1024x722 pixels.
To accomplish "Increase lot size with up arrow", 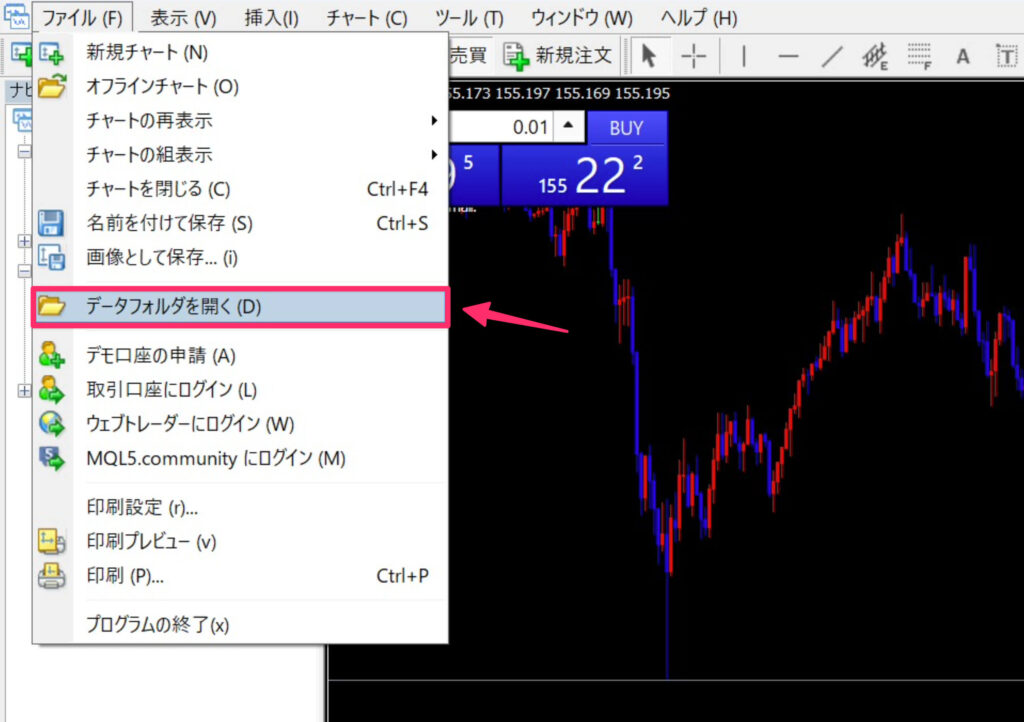I will coord(568,127).
